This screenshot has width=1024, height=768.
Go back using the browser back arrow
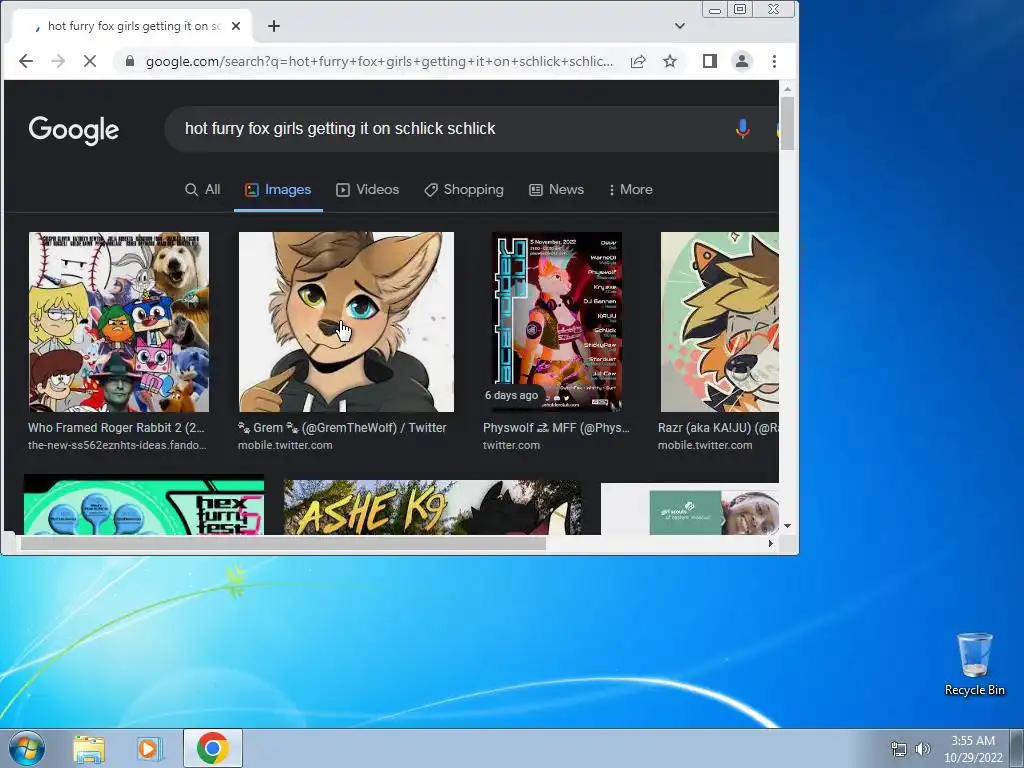26,61
